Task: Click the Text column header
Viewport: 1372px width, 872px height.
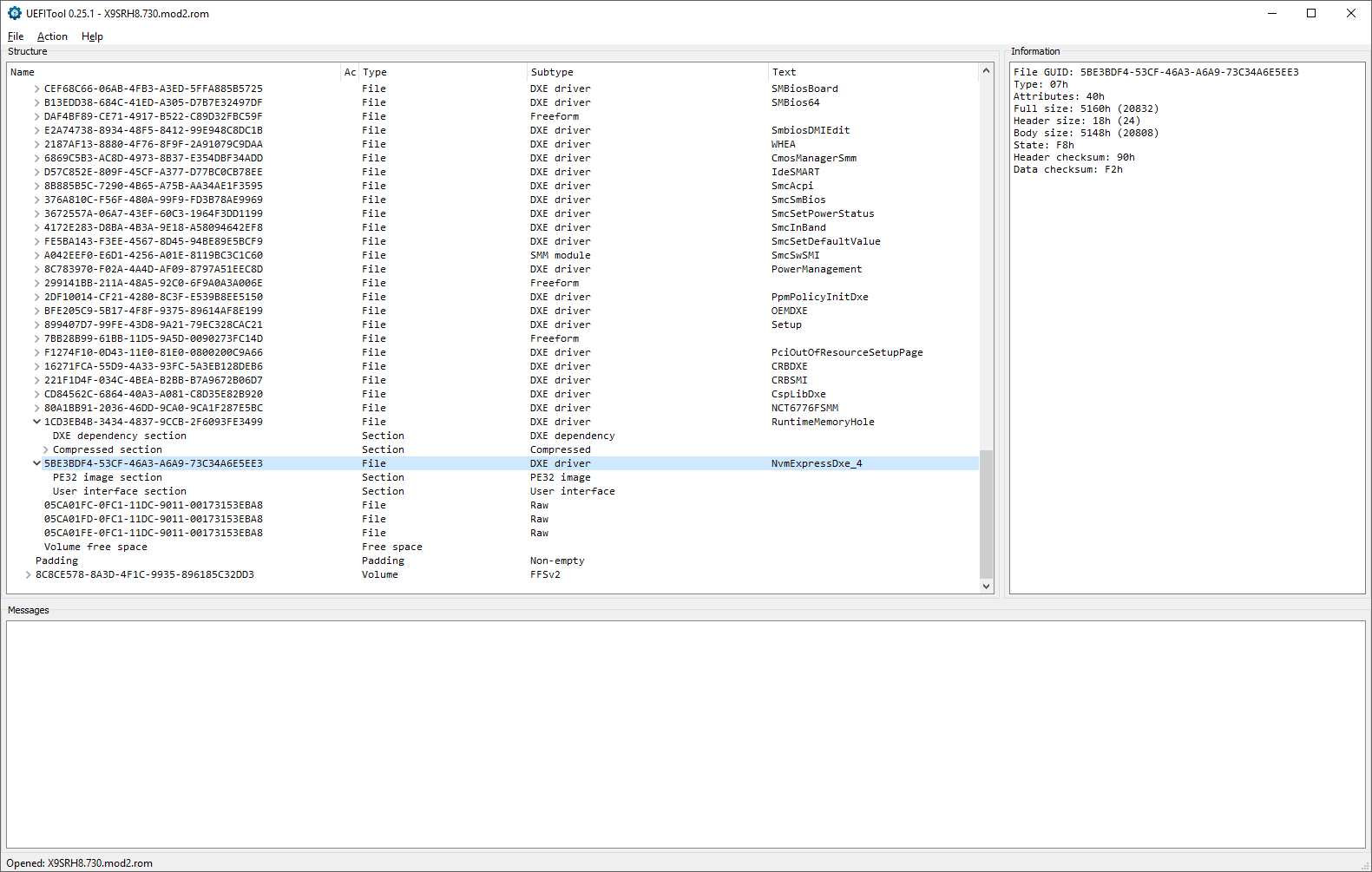Action: coord(873,72)
